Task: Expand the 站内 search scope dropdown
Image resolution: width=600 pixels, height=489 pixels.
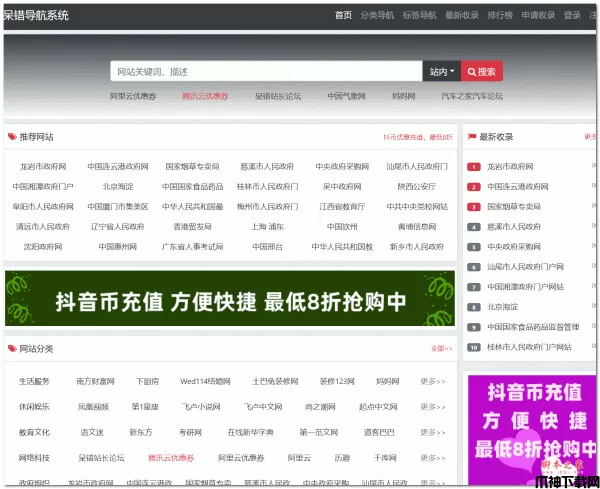Action: coord(442,71)
